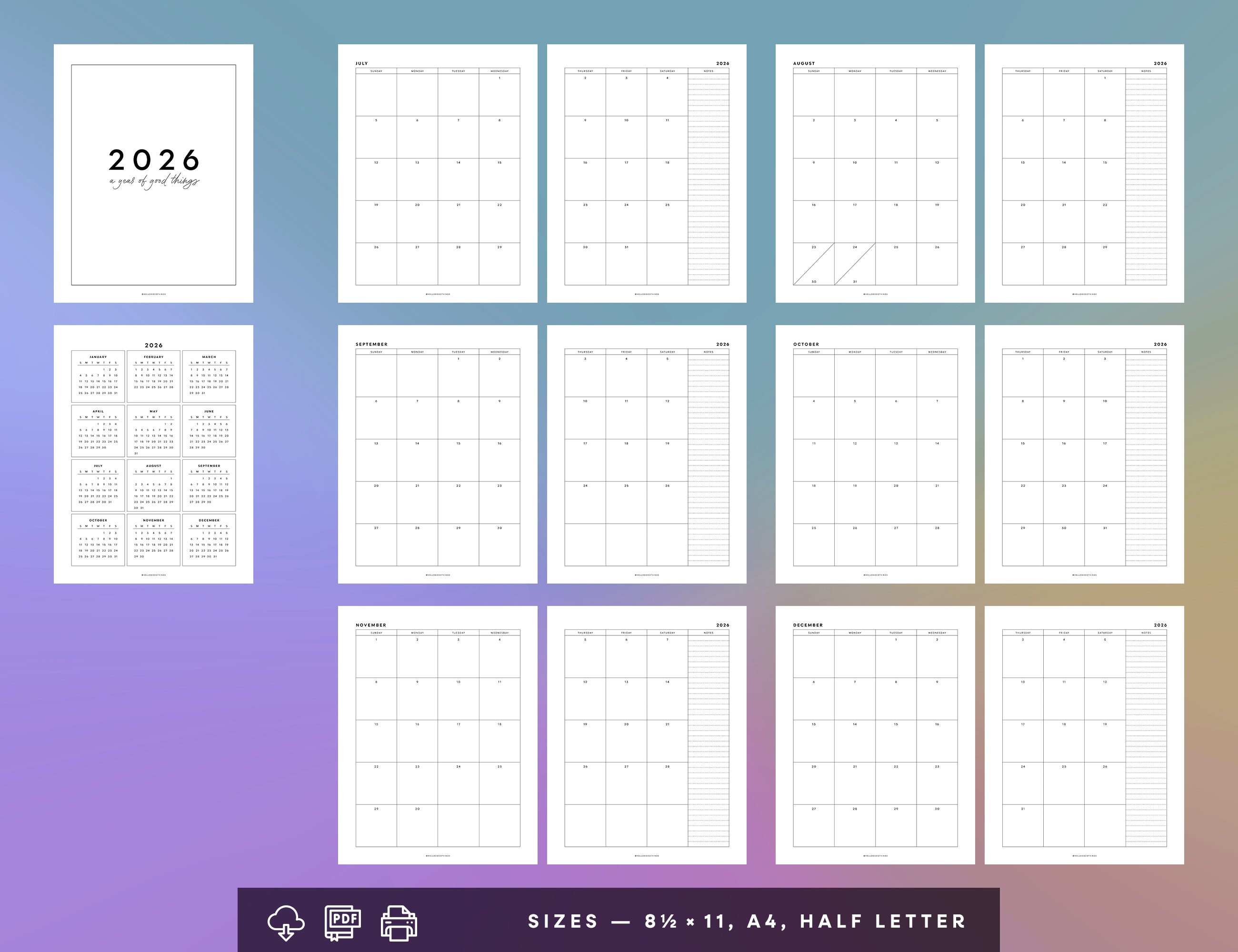The height and width of the screenshot is (952, 1238).
Task: Click the cloud download icon
Action: click(x=286, y=922)
